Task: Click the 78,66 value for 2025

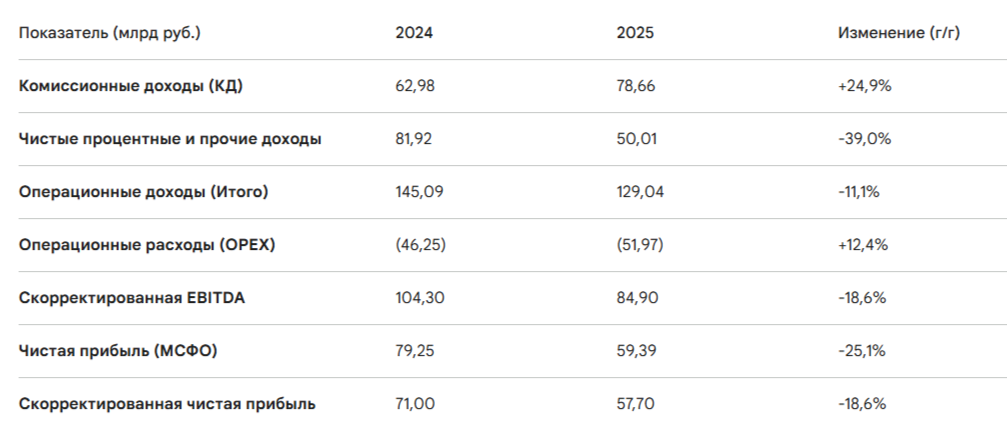Action: (636, 86)
